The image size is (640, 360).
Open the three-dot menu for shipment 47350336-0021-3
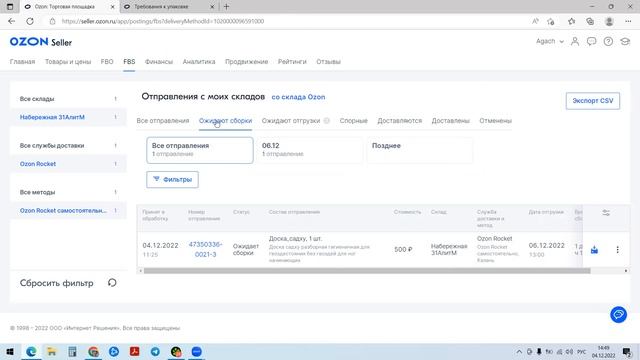click(617, 249)
